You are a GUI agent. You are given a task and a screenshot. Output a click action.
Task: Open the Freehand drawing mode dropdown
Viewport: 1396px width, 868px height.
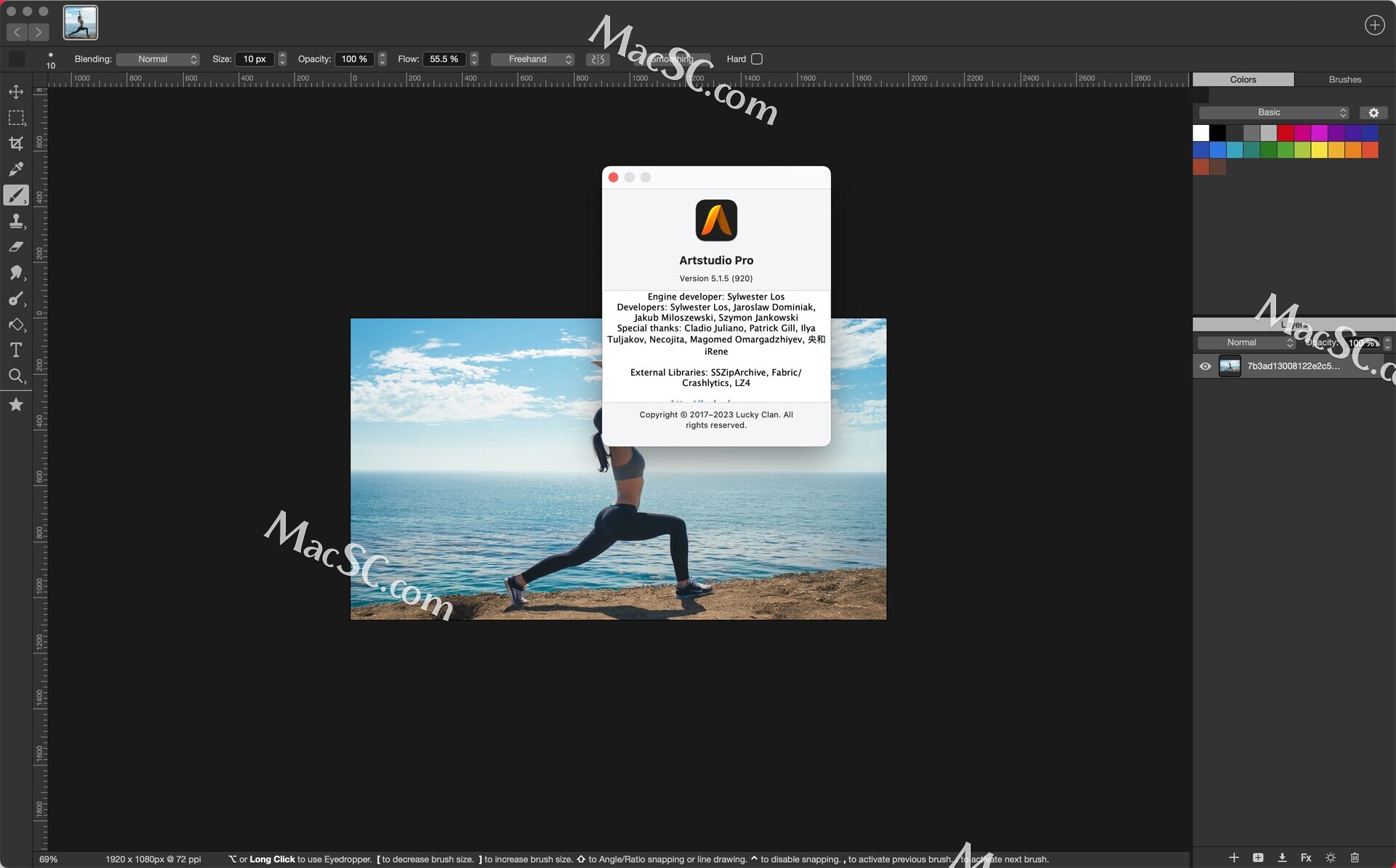pos(532,60)
